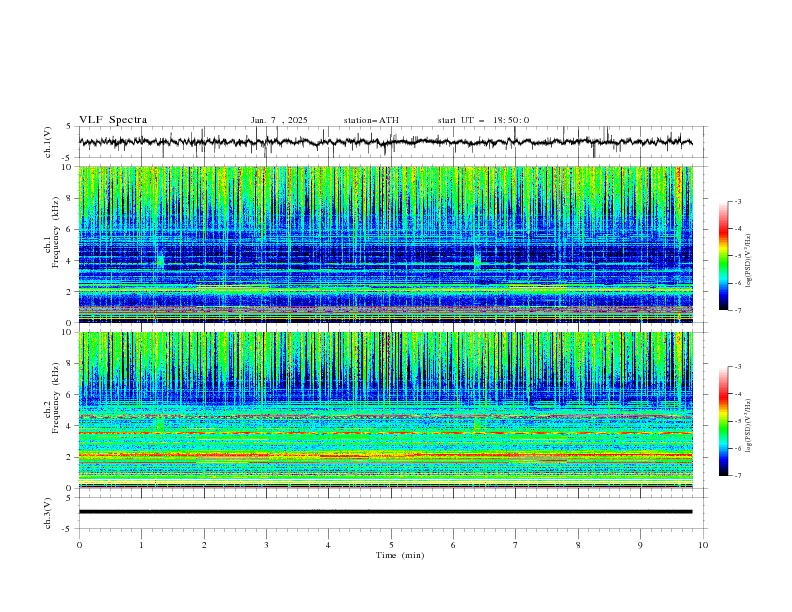Click the ch.1 "Frequency (kHz)" axis label
Screen dimensions: 792x612
(x=55, y=230)
